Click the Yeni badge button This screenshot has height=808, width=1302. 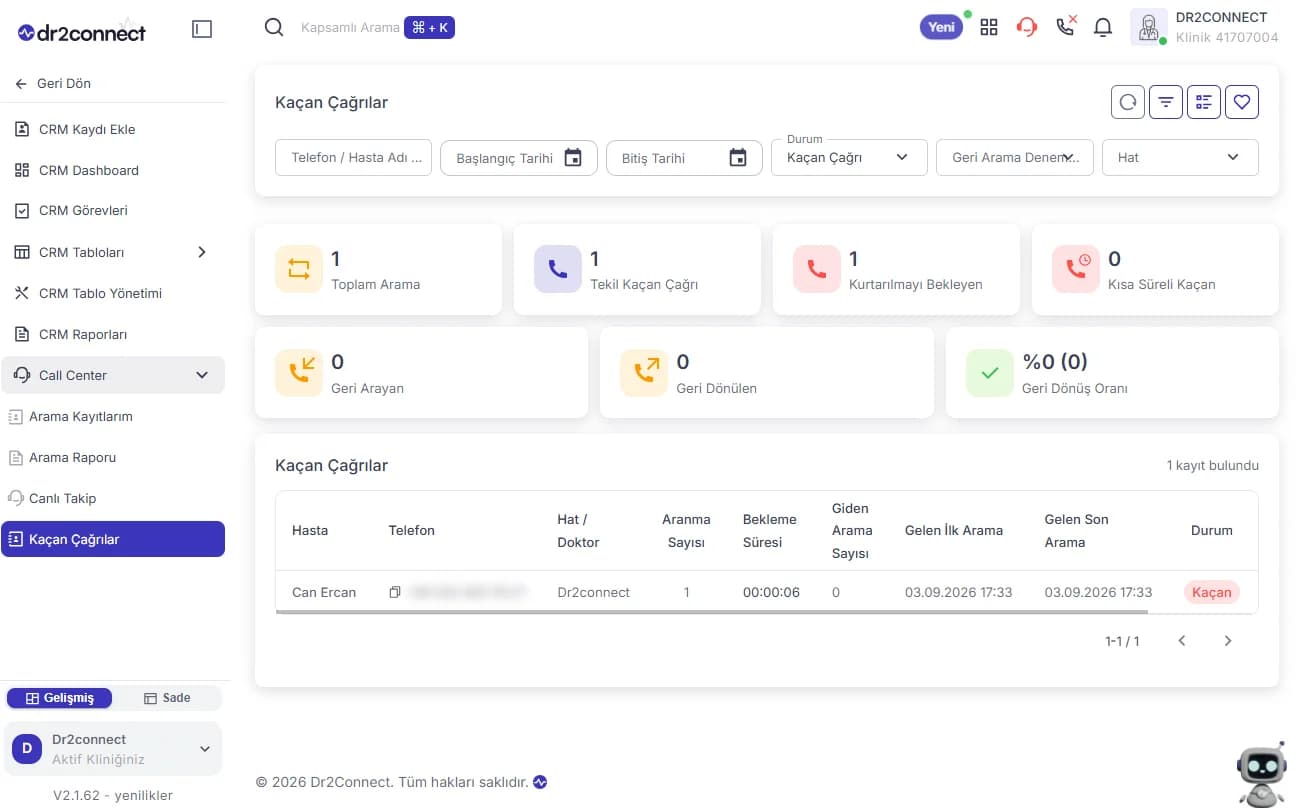(941, 27)
